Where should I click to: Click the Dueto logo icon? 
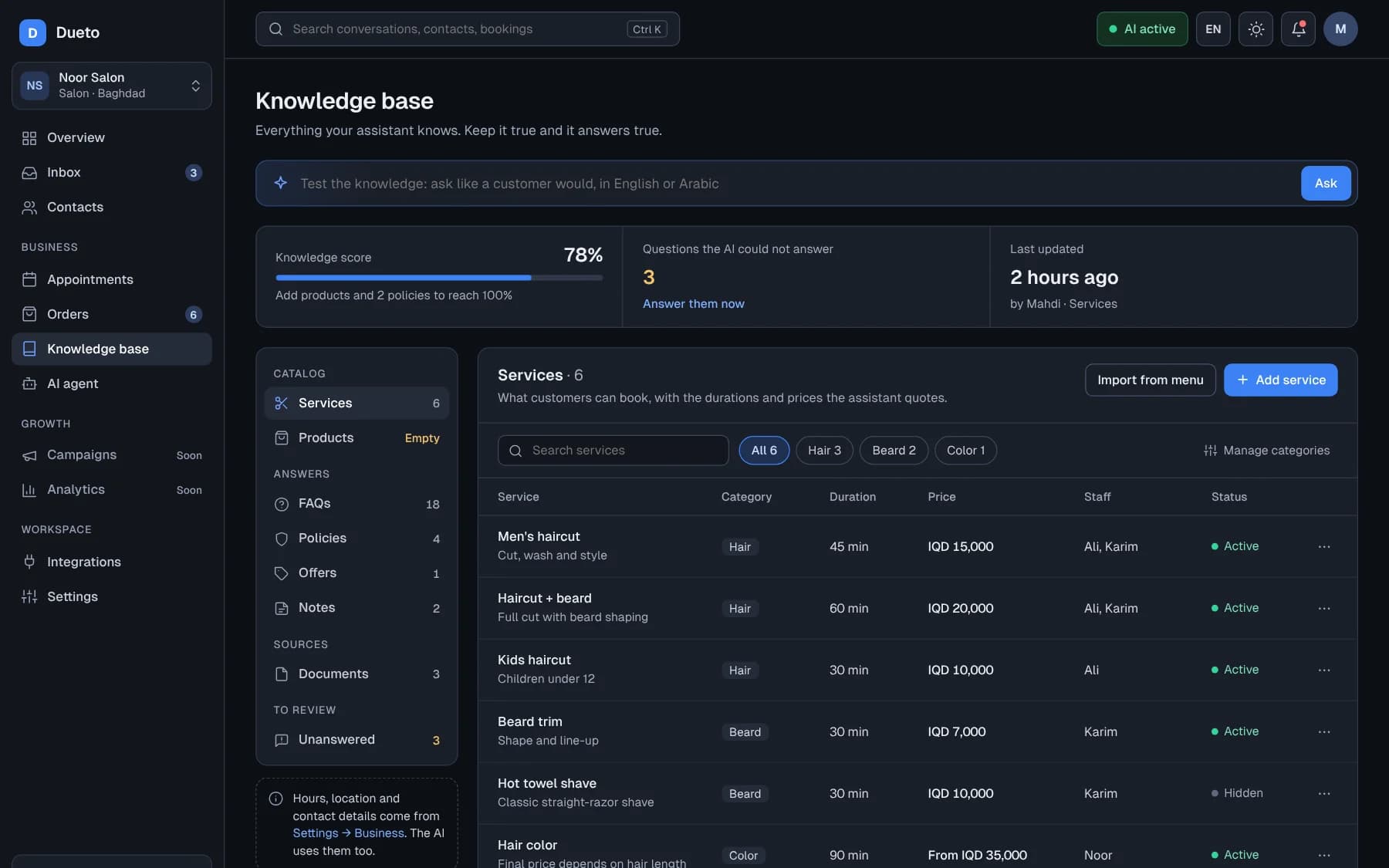pyautogui.click(x=32, y=32)
